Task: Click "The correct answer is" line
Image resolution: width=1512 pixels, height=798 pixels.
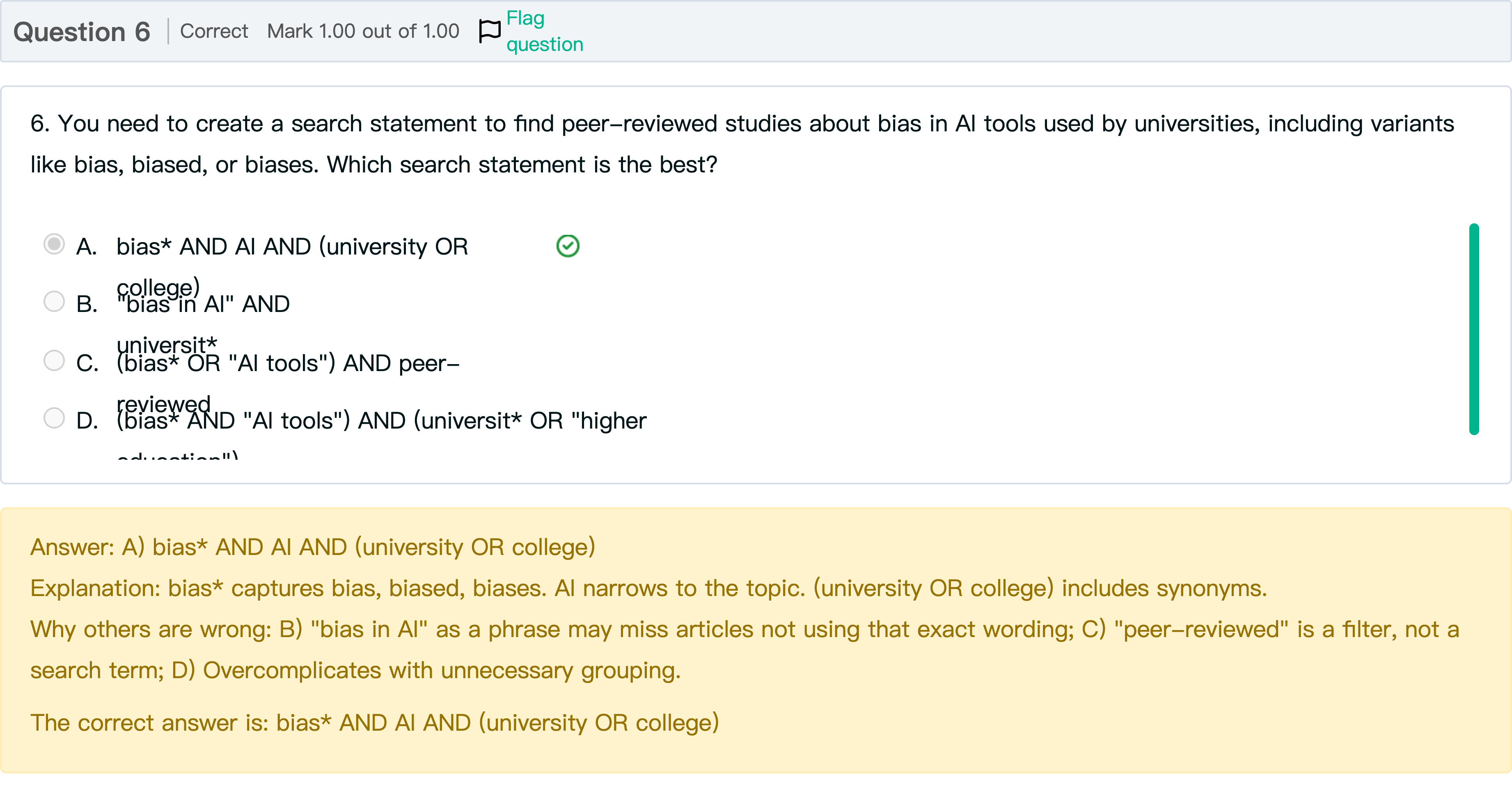Action: click(374, 723)
